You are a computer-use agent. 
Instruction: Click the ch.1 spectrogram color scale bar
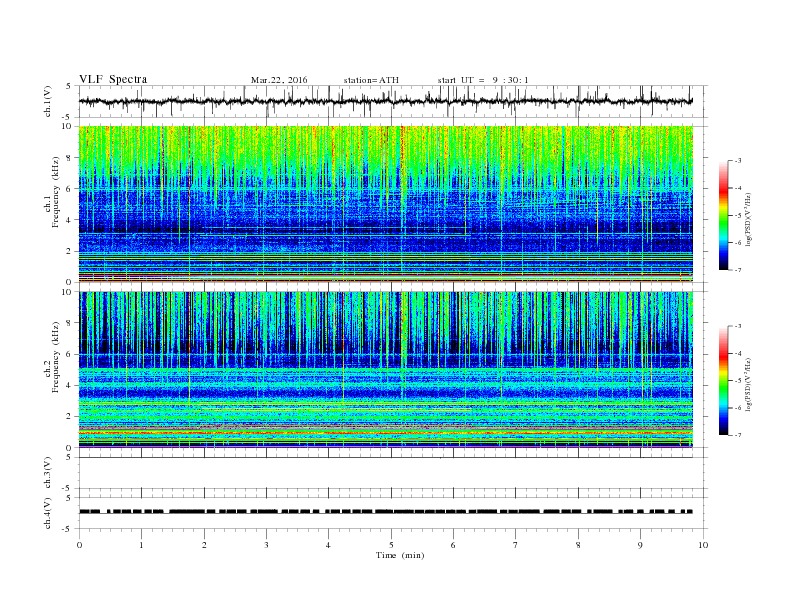(724, 215)
